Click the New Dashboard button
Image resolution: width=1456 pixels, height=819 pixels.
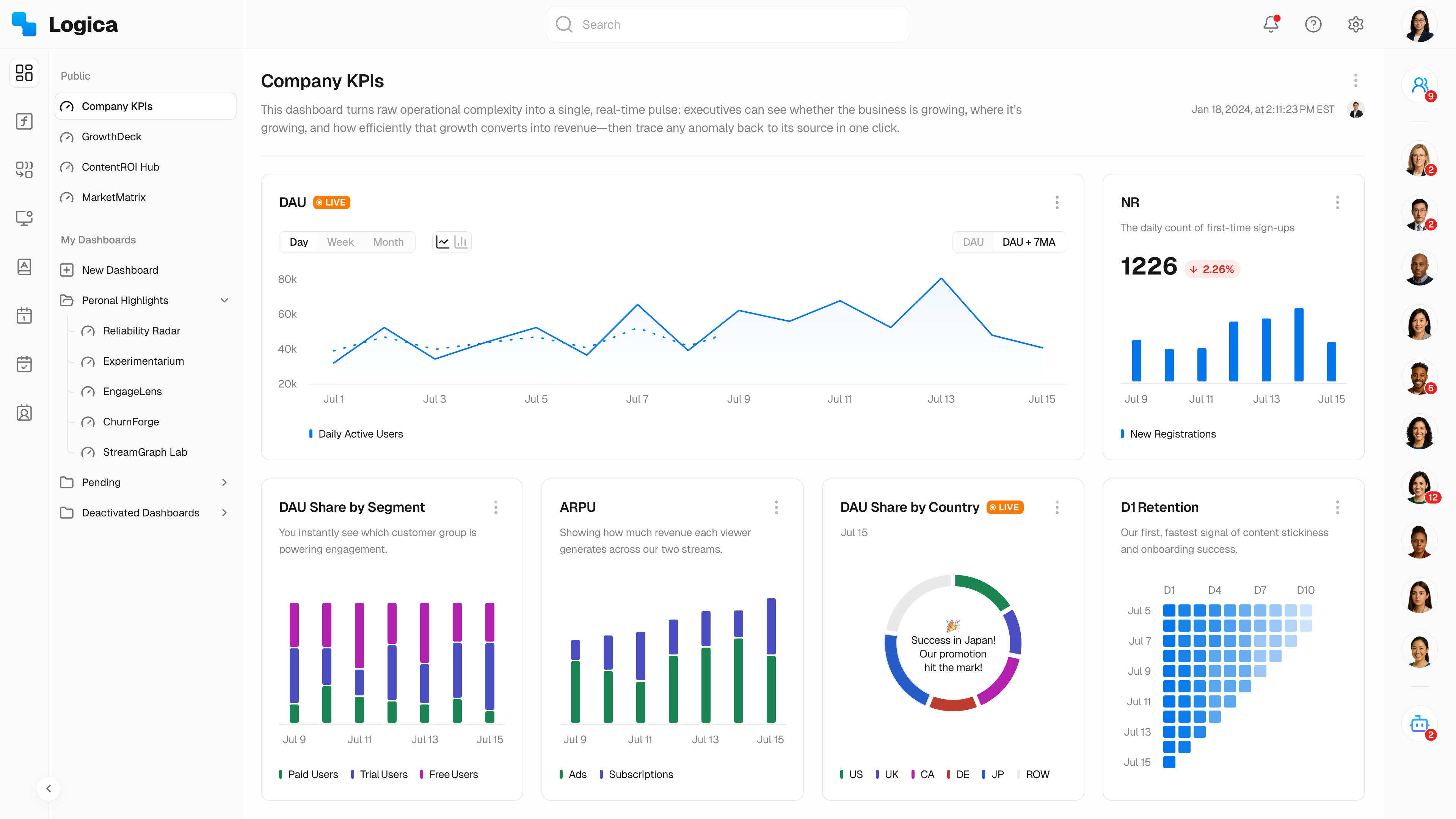(120, 270)
